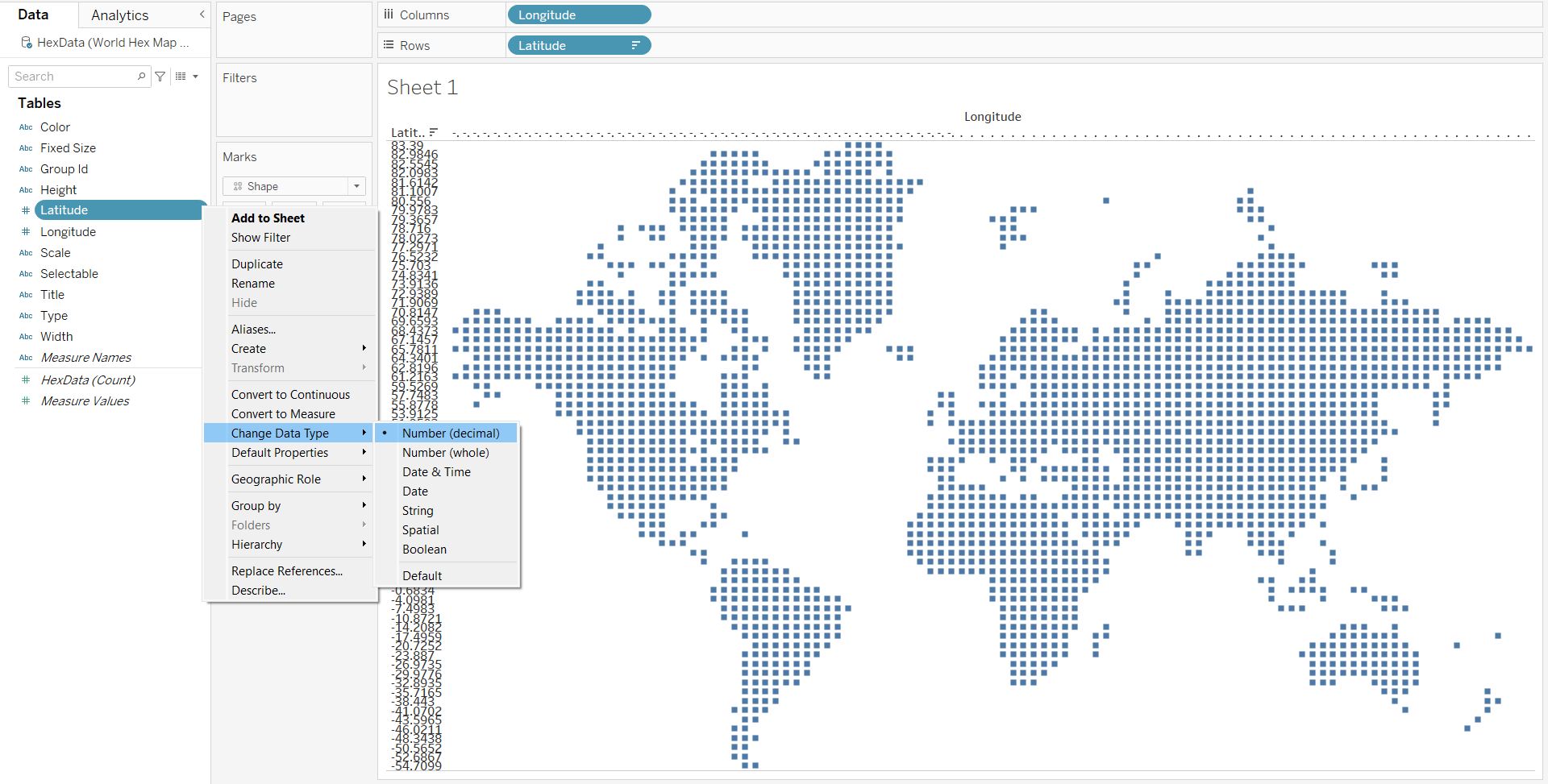Click the Abc type icon beside Width
This screenshot has height=784, width=1548.
26,337
